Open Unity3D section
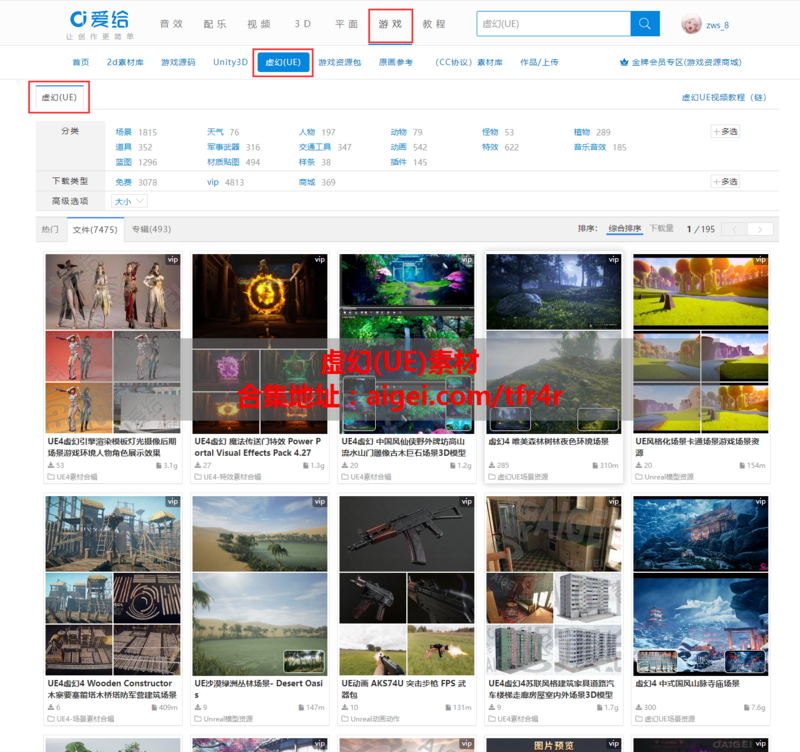The height and width of the screenshot is (752, 800). (x=230, y=62)
